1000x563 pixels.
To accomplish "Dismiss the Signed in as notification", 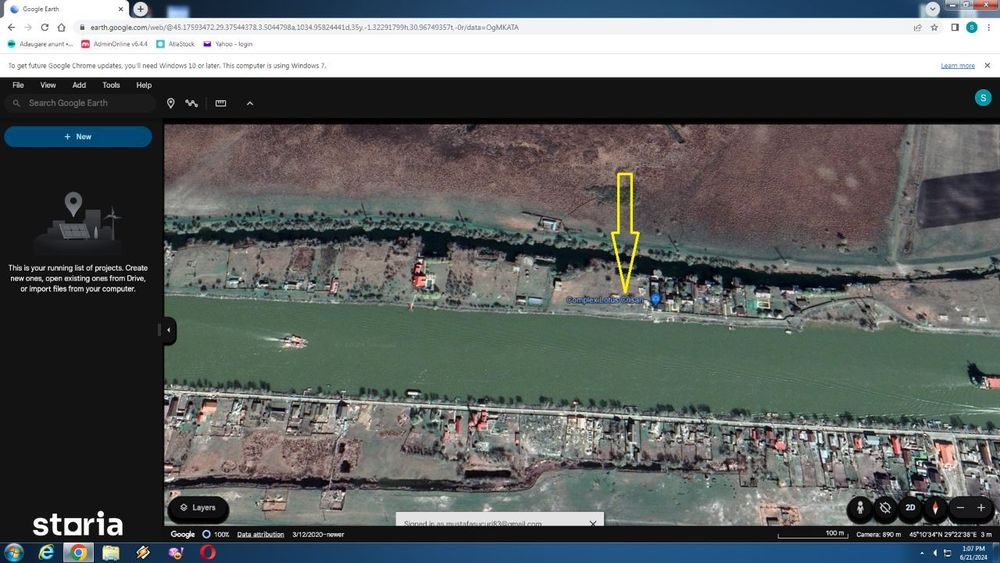I will click(592, 523).
